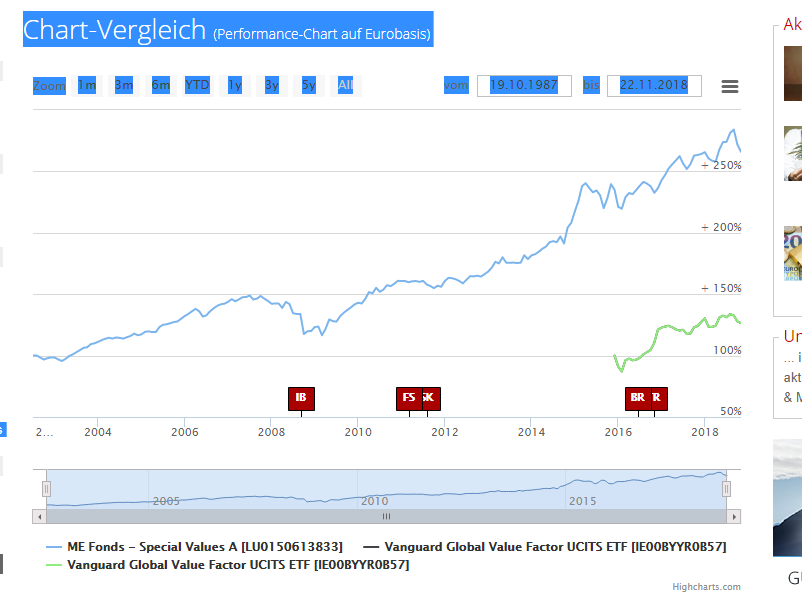Click the '+ 200%' axis label

point(721,227)
